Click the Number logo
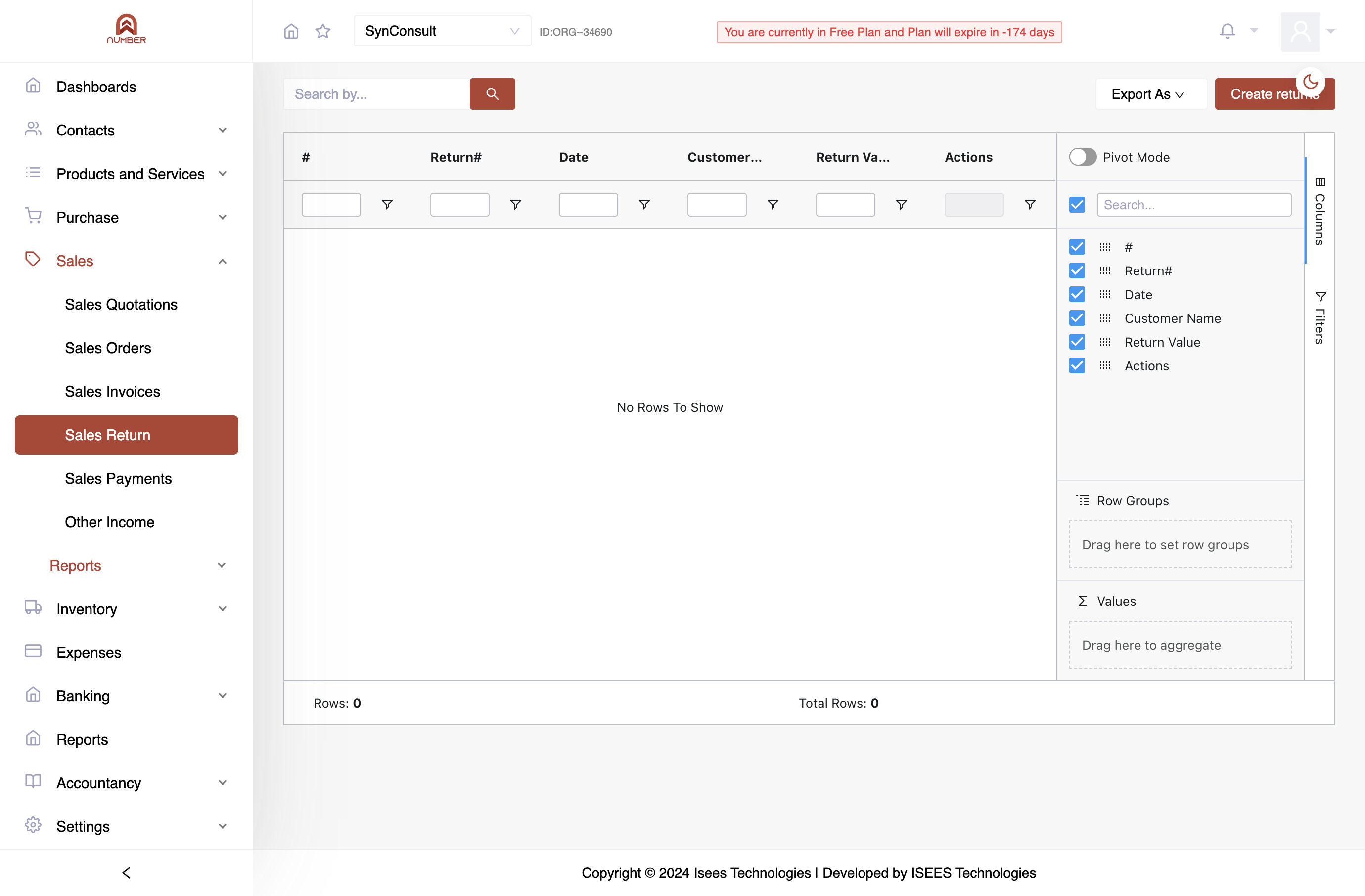The height and width of the screenshot is (896, 1365). pyautogui.click(x=126, y=30)
